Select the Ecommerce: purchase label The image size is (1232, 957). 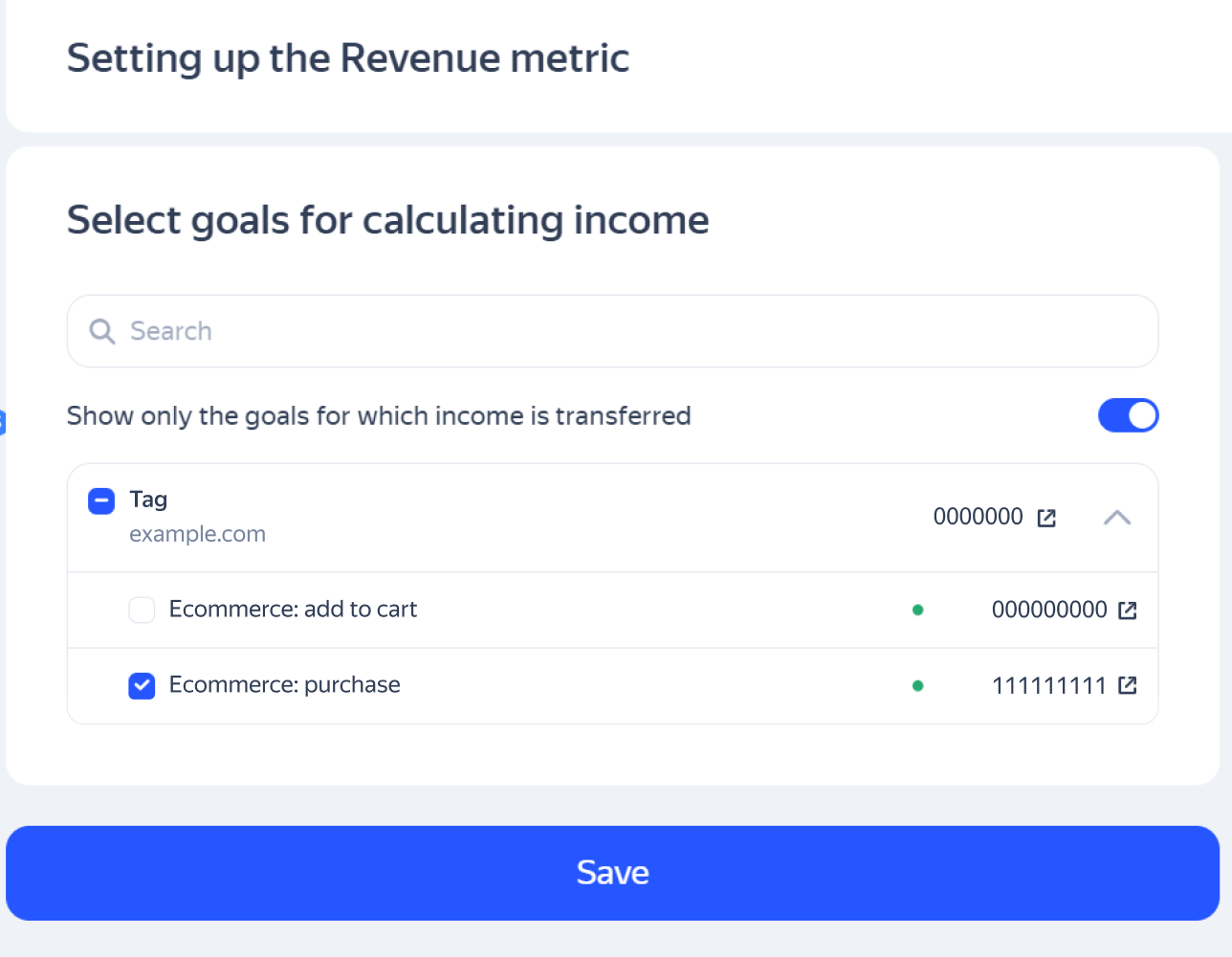[x=284, y=685]
